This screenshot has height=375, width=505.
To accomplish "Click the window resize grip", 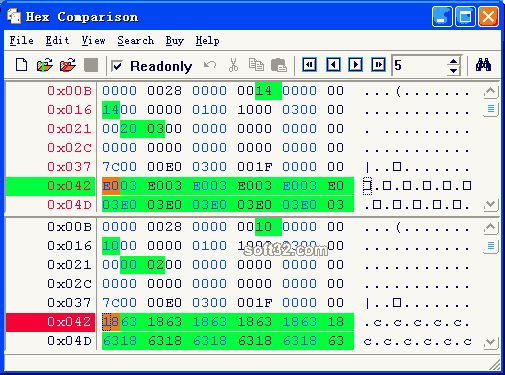I will 495,365.
